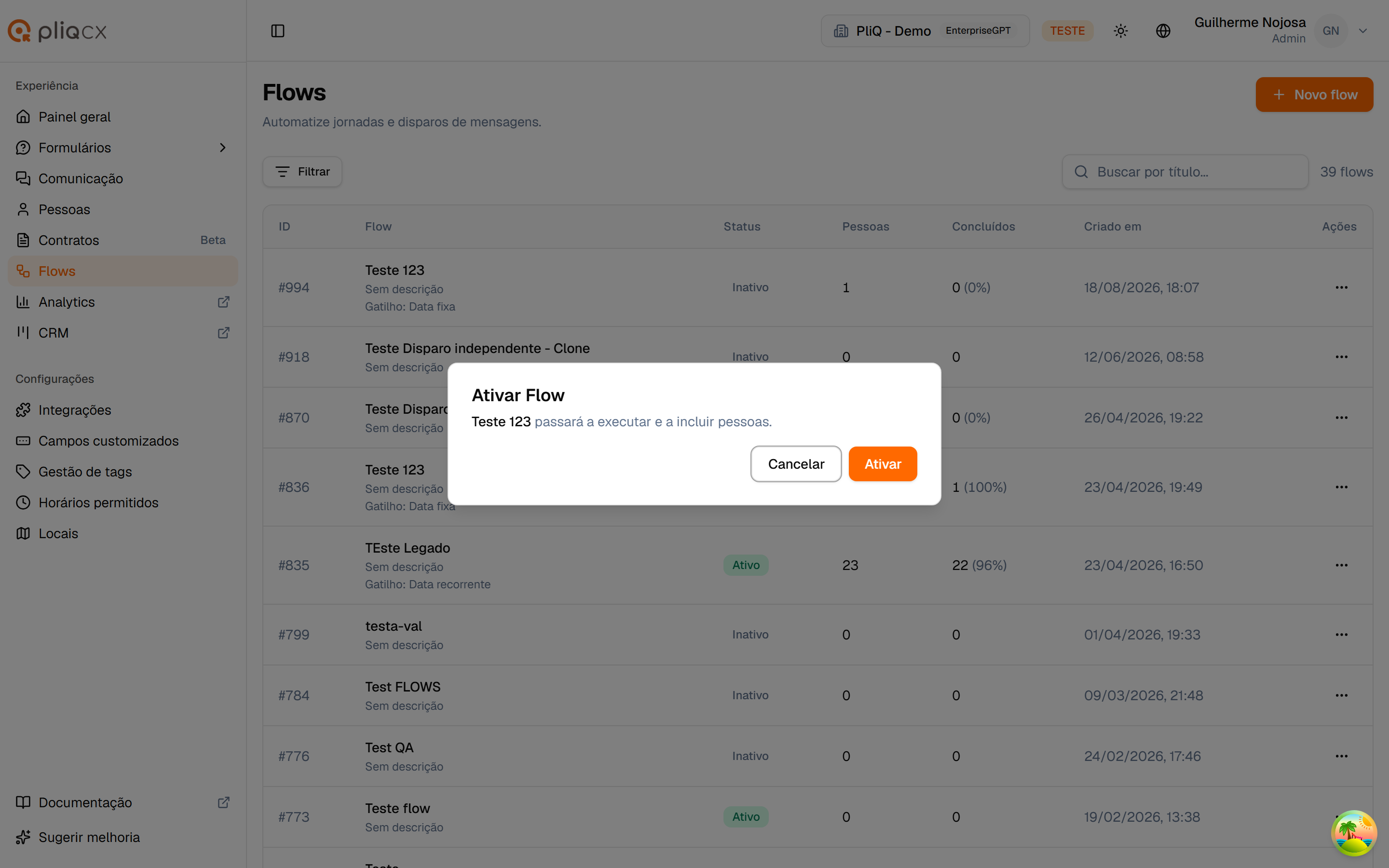Focus the Buscar por título search field
This screenshot has height=868, width=1389.
[1185, 172]
